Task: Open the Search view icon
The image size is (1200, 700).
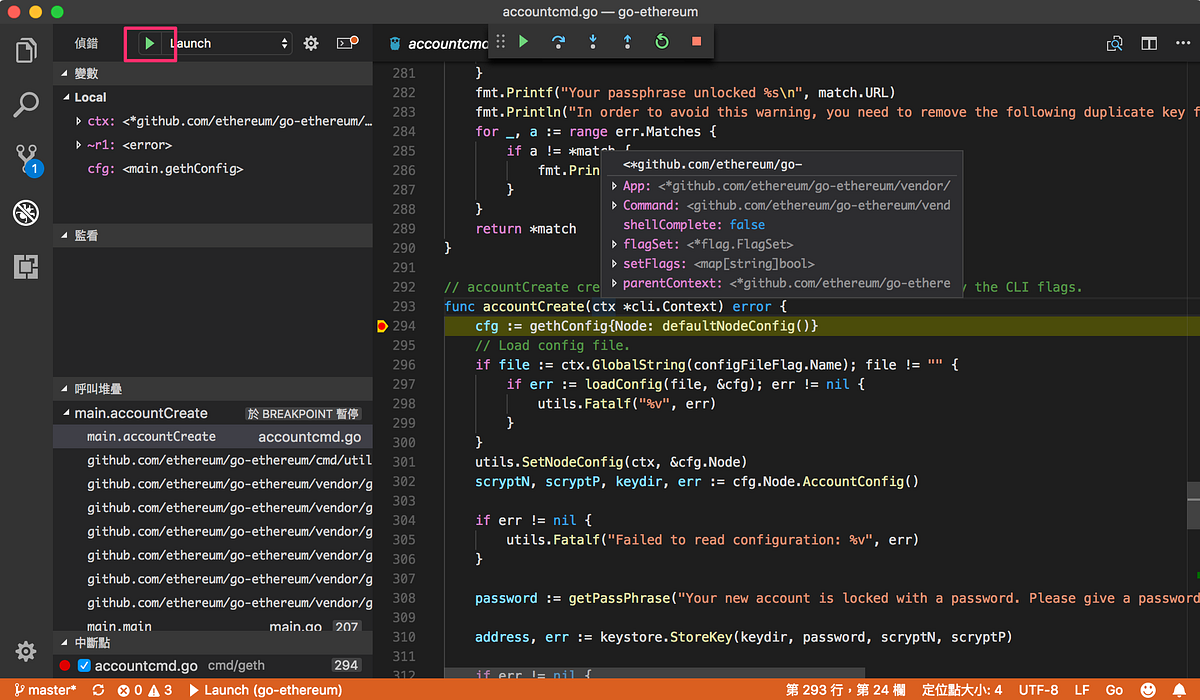Action: click(27, 104)
